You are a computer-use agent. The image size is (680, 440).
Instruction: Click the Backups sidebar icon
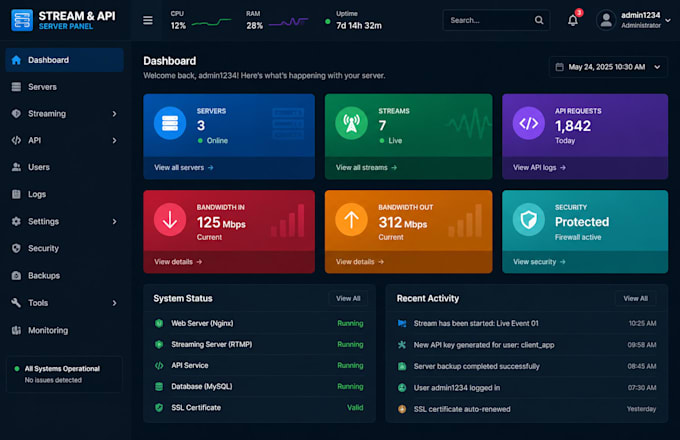pos(16,276)
